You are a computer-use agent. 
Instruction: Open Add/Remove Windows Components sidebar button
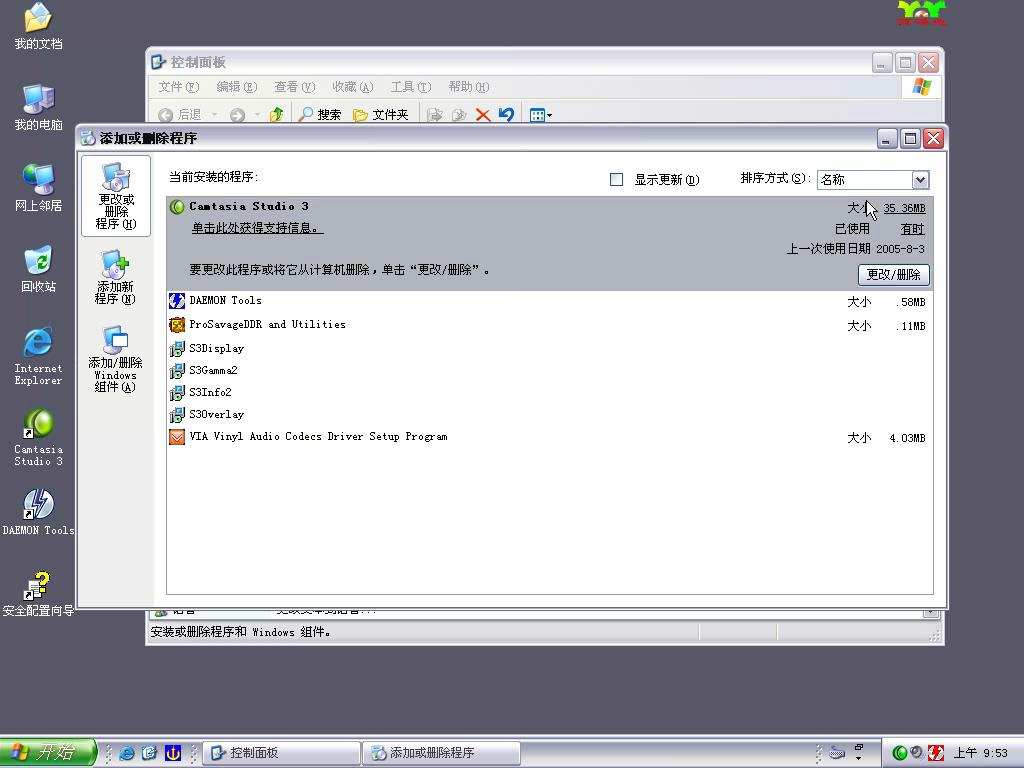point(116,359)
